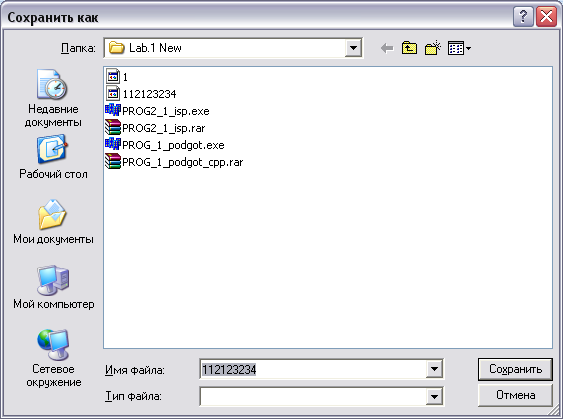Viewport: 563px width, 419px height.
Task: Click the Lab.1 New folder icon
Action: 116,48
